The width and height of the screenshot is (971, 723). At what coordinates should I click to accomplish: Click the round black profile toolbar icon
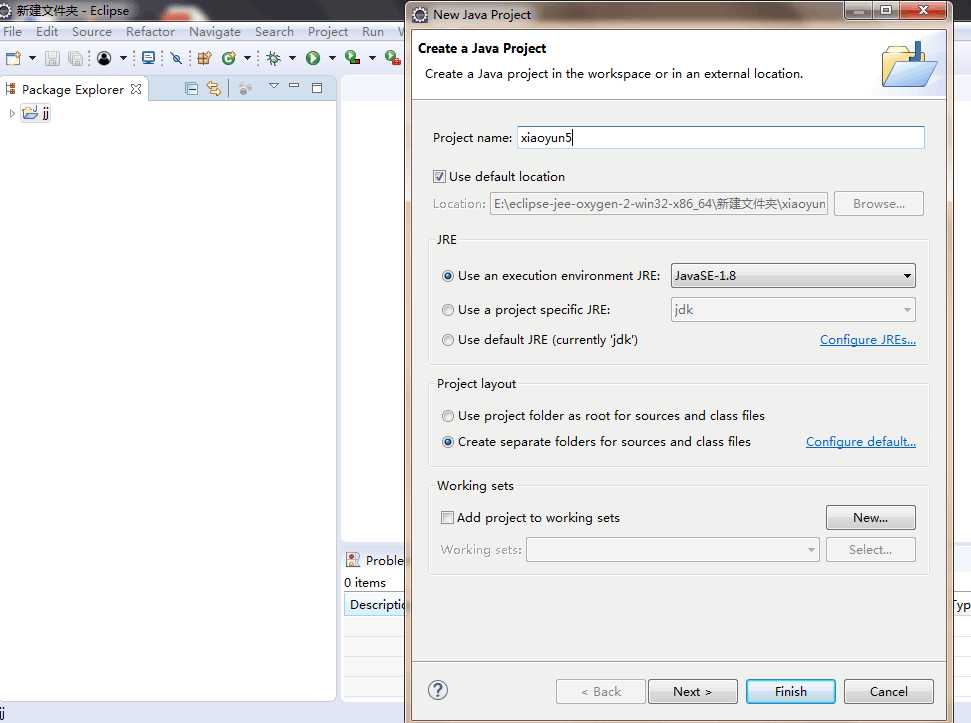tap(104, 58)
